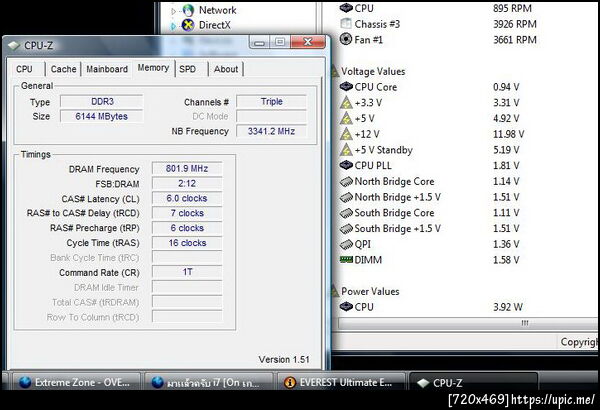Expand the DirectX tree node
Viewport: 600px width, 410px height.
coord(173,26)
